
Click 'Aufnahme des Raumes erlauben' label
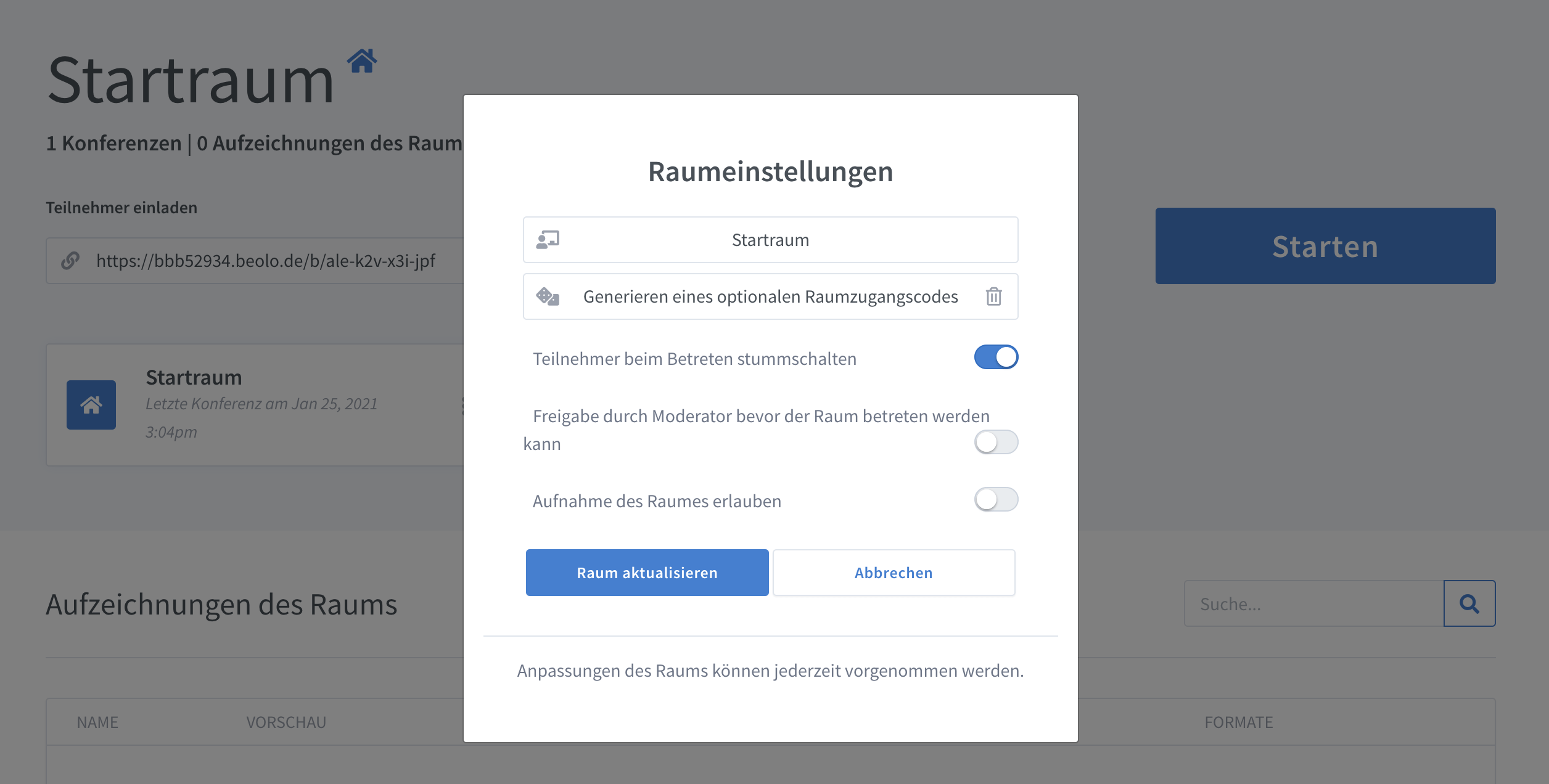tap(657, 501)
